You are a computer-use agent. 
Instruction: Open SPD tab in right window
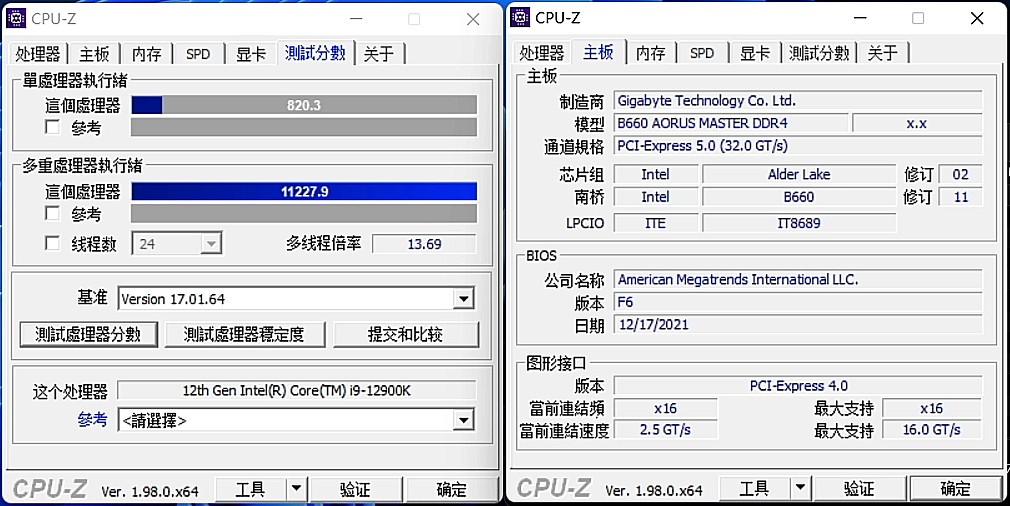pos(702,53)
